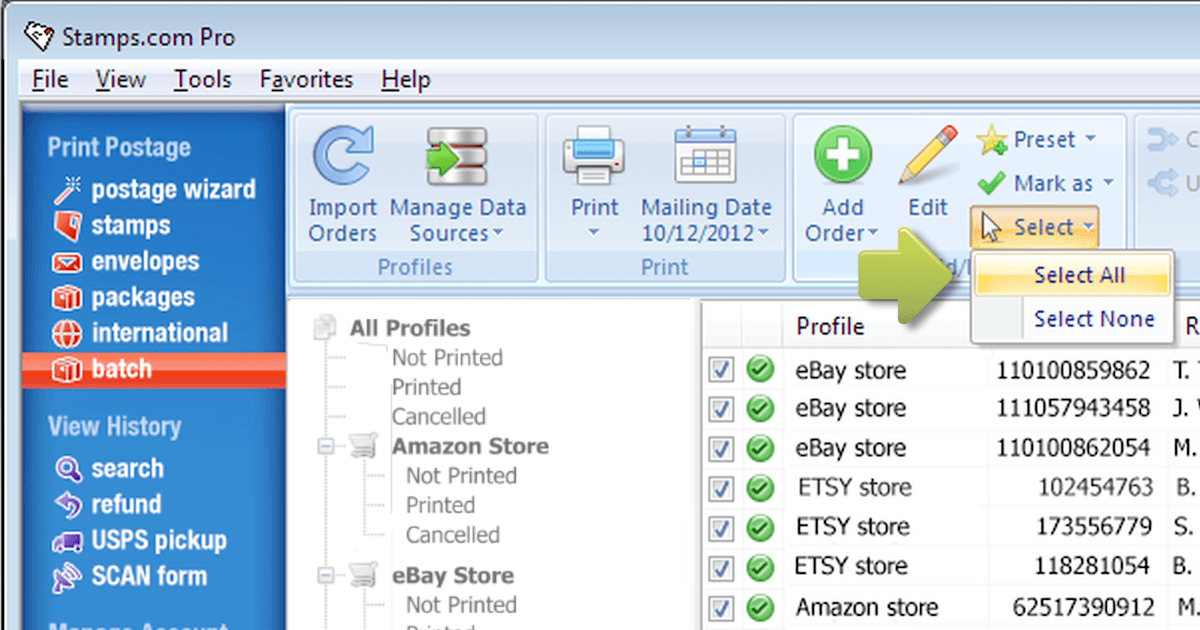Click the ETSY store cell for 173556779
The image size is (1200, 630).
(854, 527)
